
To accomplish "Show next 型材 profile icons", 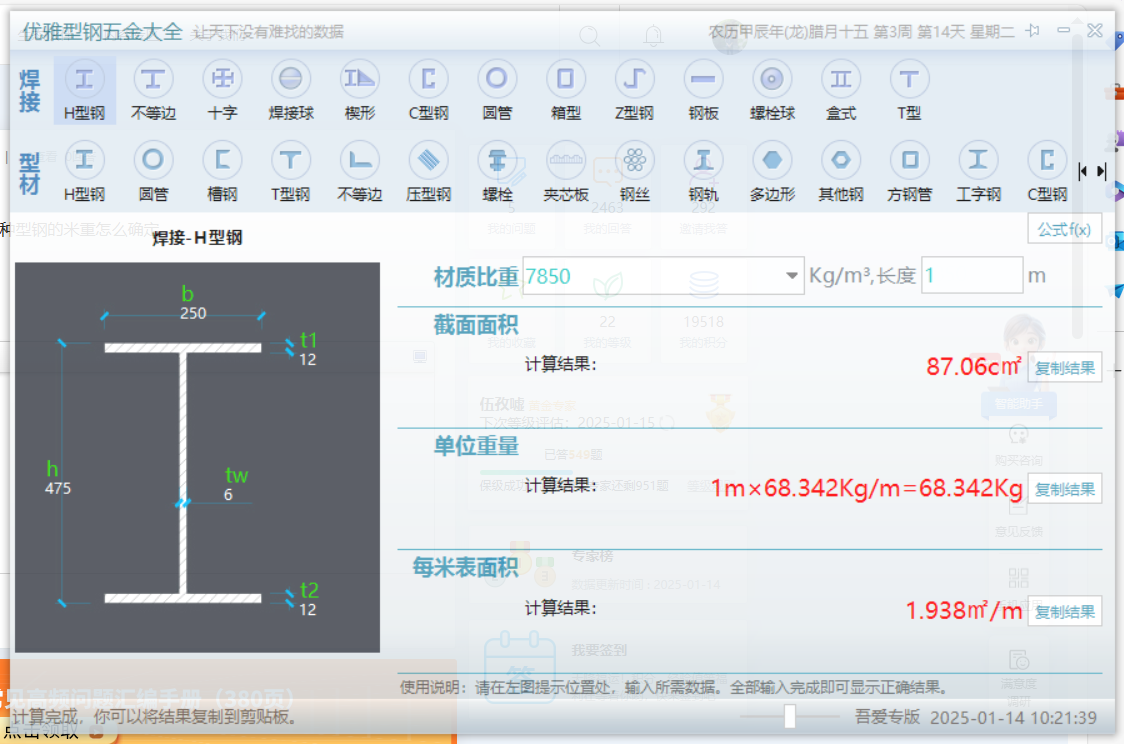I will click(1102, 171).
